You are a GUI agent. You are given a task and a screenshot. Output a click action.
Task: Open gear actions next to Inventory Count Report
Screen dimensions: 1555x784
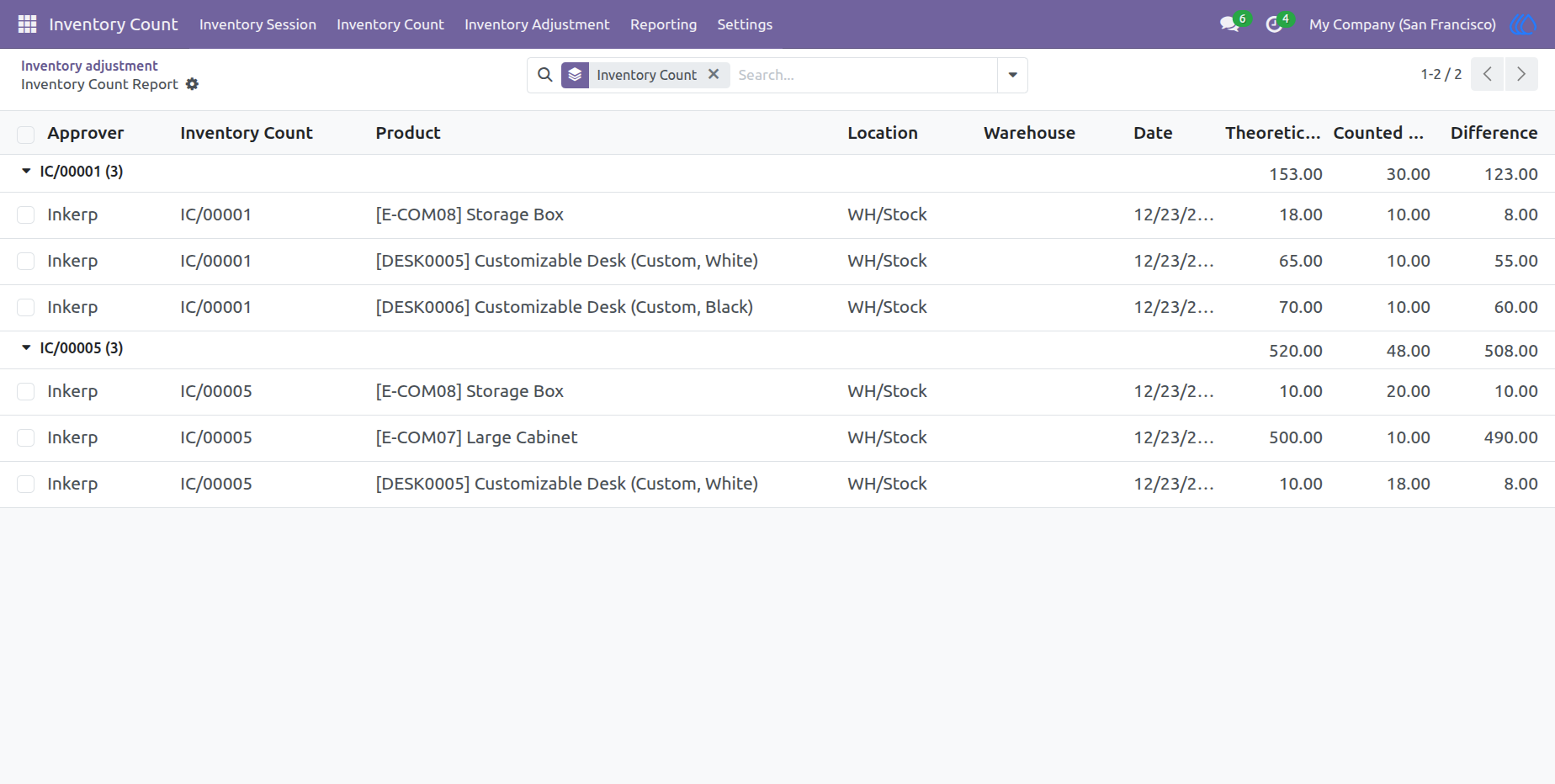click(192, 84)
